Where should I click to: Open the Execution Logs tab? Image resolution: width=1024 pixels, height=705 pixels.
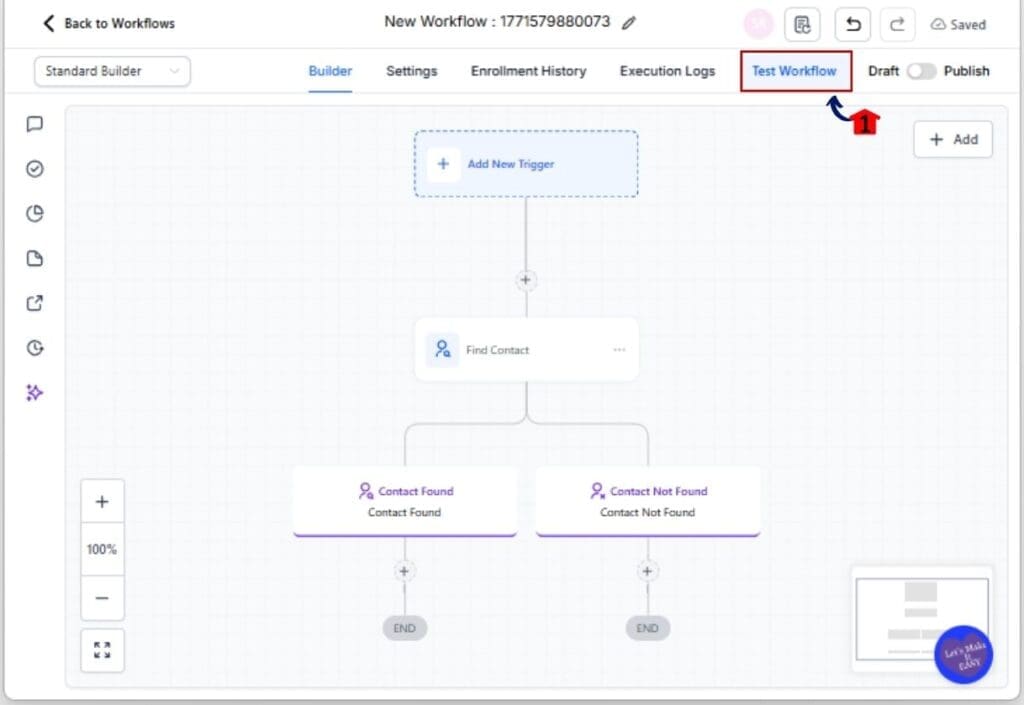tap(667, 71)
